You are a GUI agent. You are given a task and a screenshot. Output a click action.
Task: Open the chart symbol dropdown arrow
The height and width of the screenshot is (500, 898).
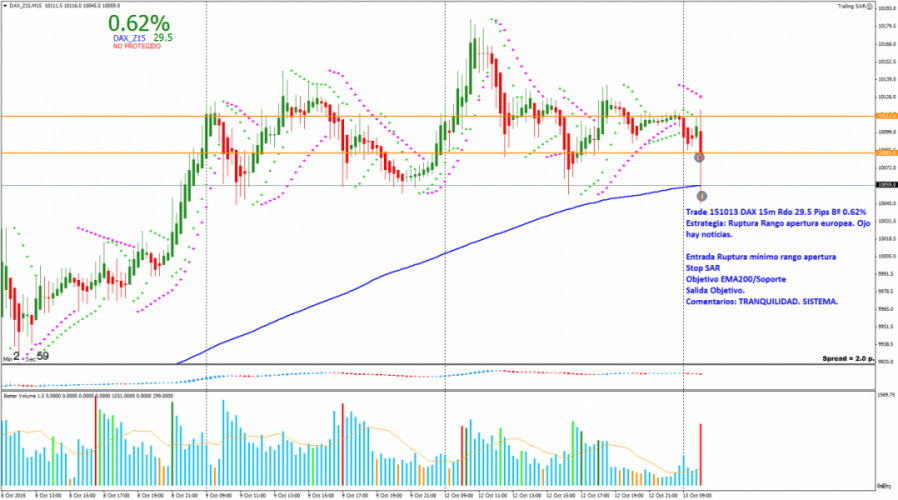(5, 7)
